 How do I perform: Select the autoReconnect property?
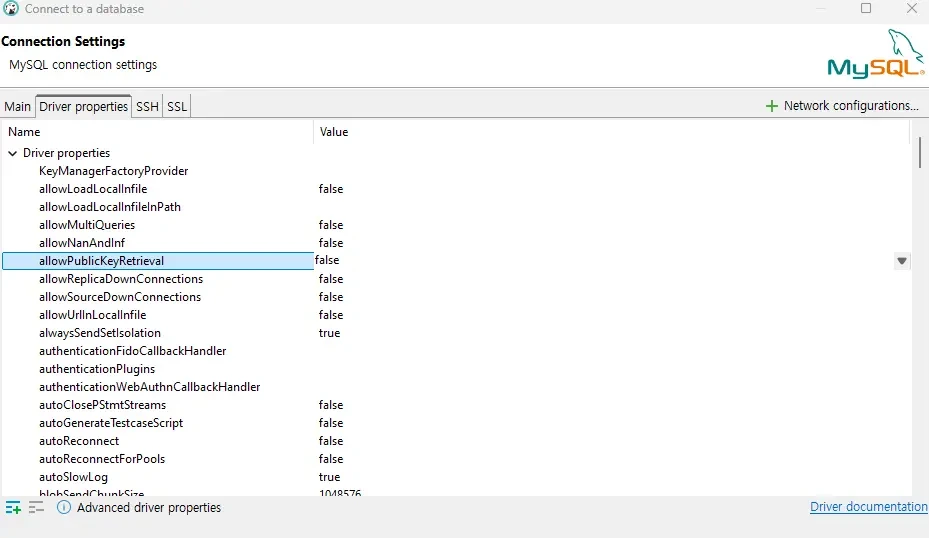coord(79,441)
